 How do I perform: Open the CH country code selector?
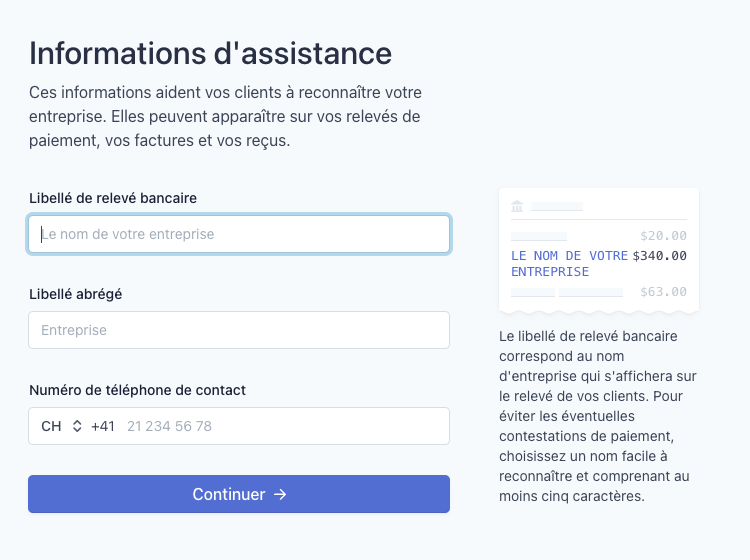point(61,426)
